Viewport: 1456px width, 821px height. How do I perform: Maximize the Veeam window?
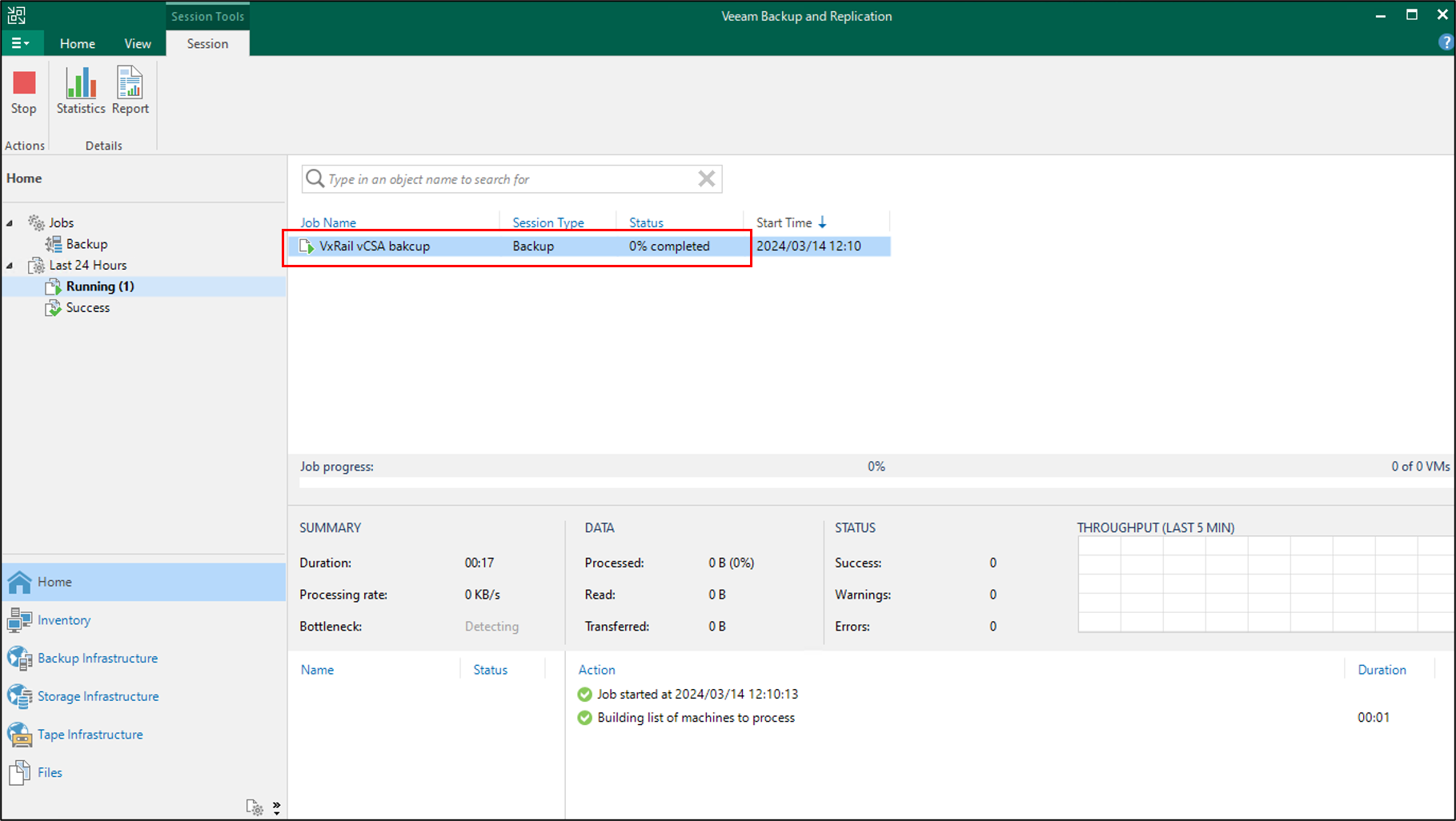click(1412, 15)
